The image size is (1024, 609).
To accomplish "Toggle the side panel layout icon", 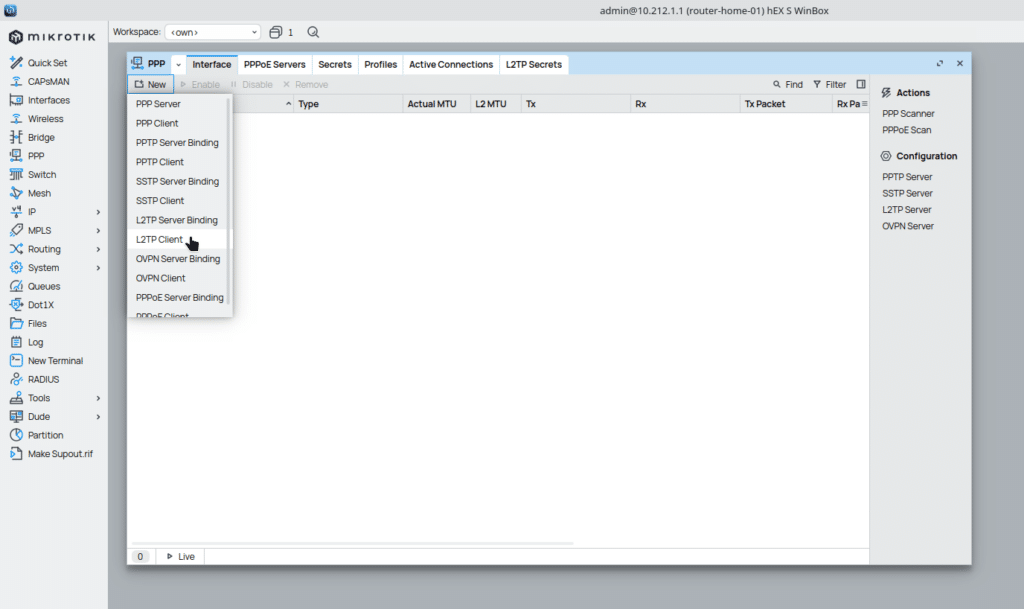I will click(861, 84).
